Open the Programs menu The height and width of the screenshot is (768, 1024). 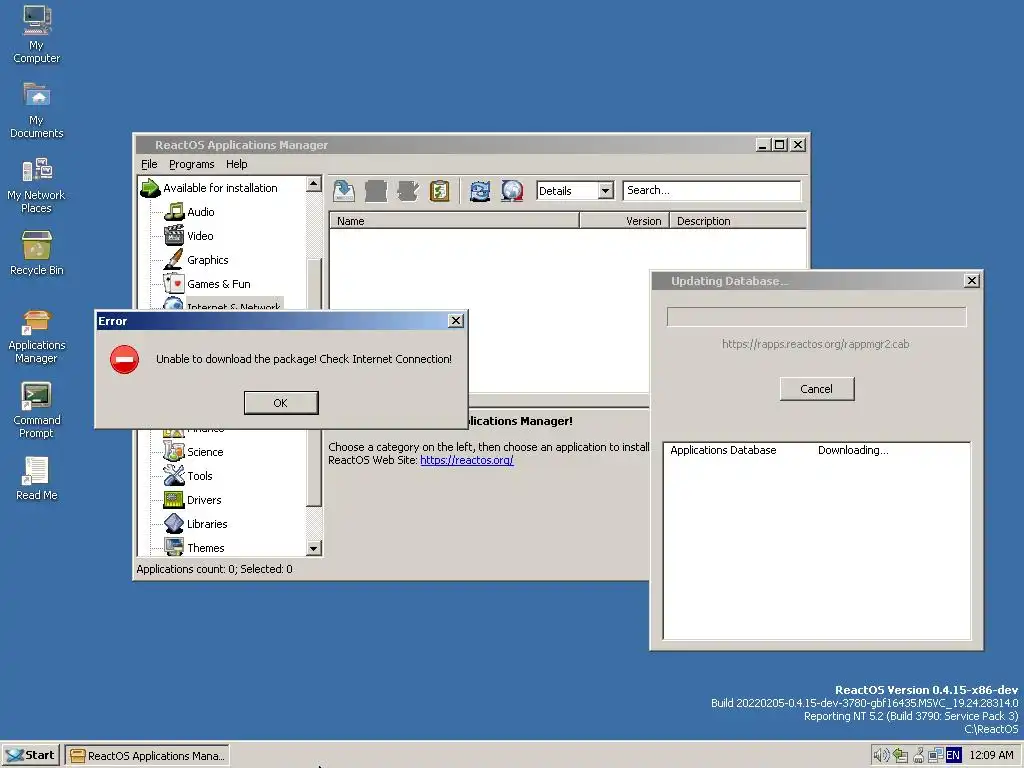pos(191,164)
